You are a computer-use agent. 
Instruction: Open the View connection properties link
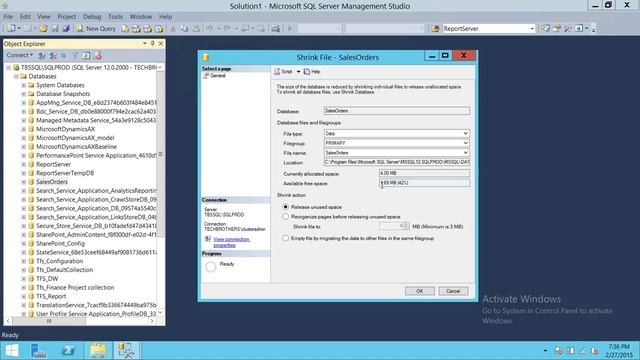(x=231, y=242)
